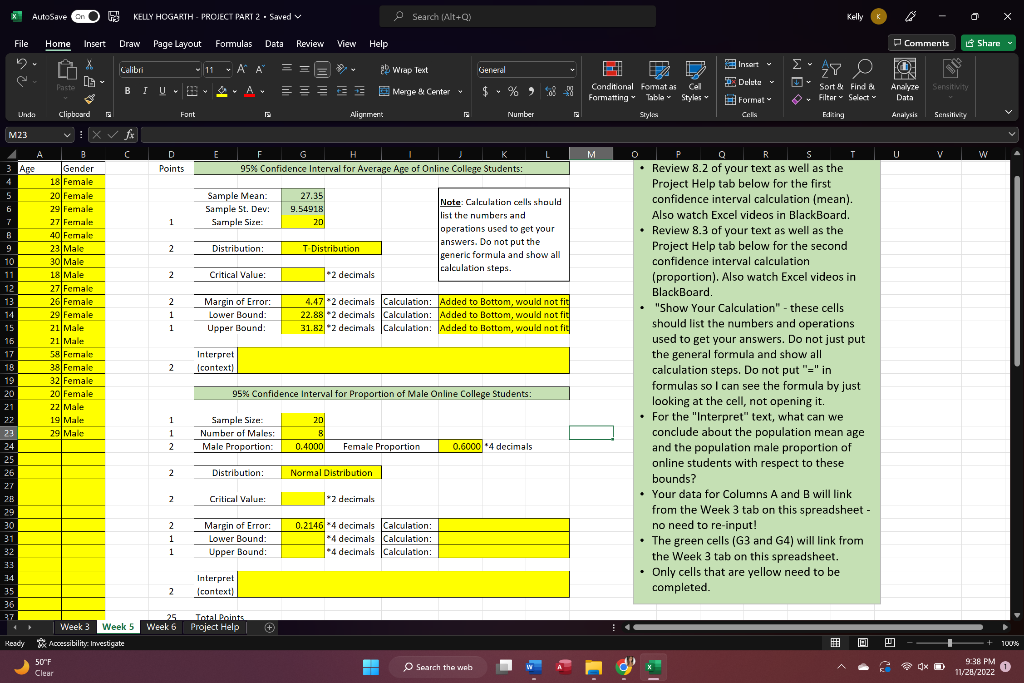Switch to the Week 3 sheet tab
The image size is (1024, 683).
point(75,627)
